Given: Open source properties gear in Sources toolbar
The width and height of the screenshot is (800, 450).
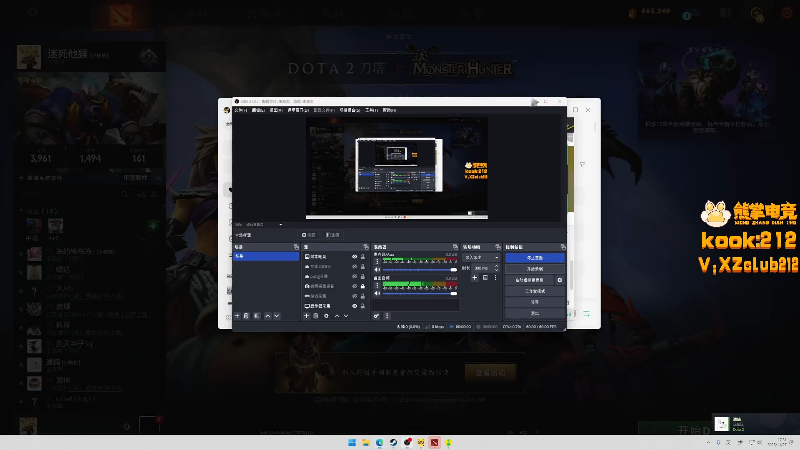Looking at the screenshot, I should pyautogui.click(x=327, y=316).
